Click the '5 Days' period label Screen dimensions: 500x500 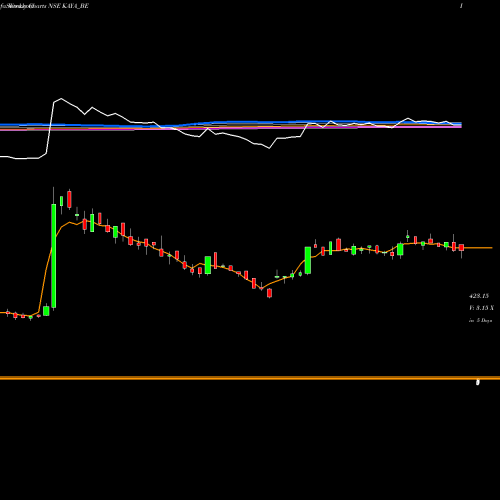pyautogui.click(x=484, y=320)
